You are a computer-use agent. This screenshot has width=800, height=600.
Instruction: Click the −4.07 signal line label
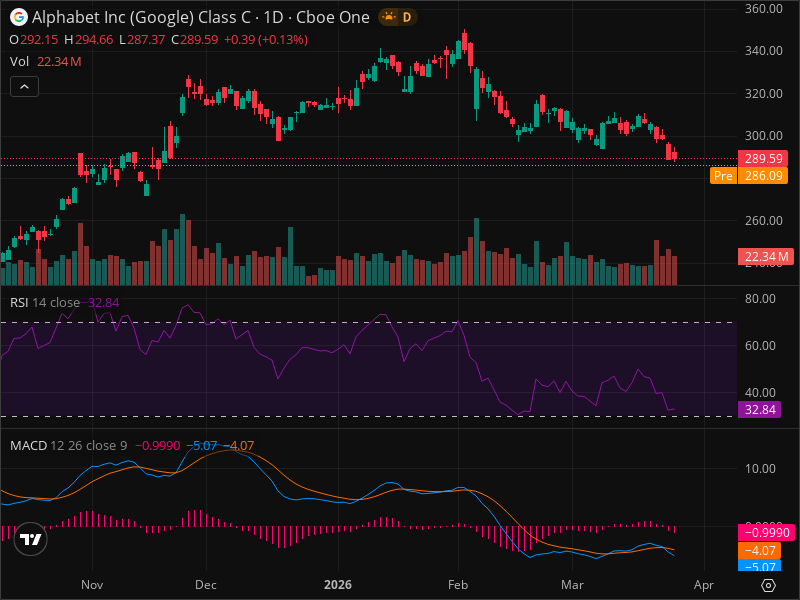pos(759,551)
